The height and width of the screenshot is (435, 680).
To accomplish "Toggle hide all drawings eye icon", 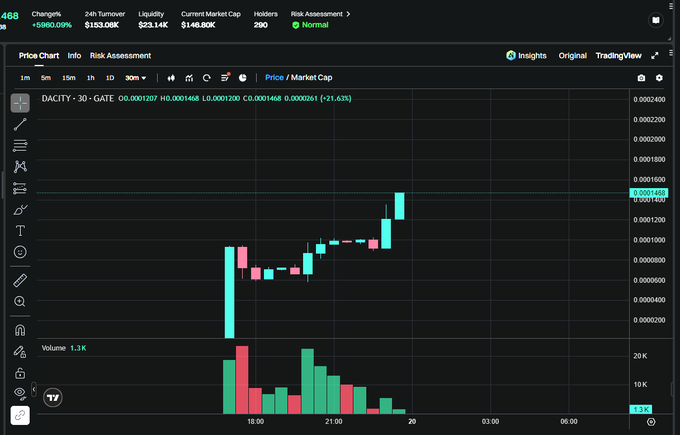I will click(20, 393).
